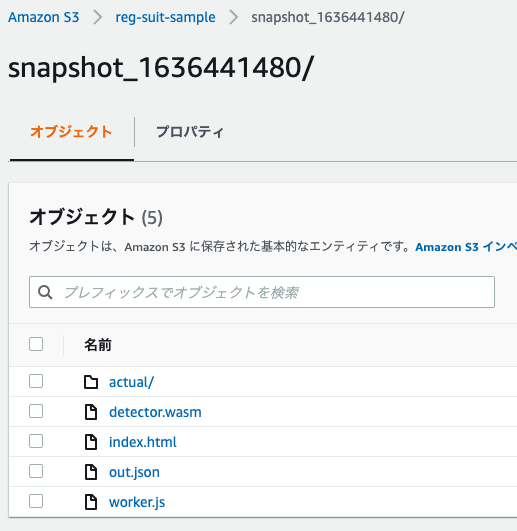Tick the checkbox for the actual/ folder

[x=36, y=381]
